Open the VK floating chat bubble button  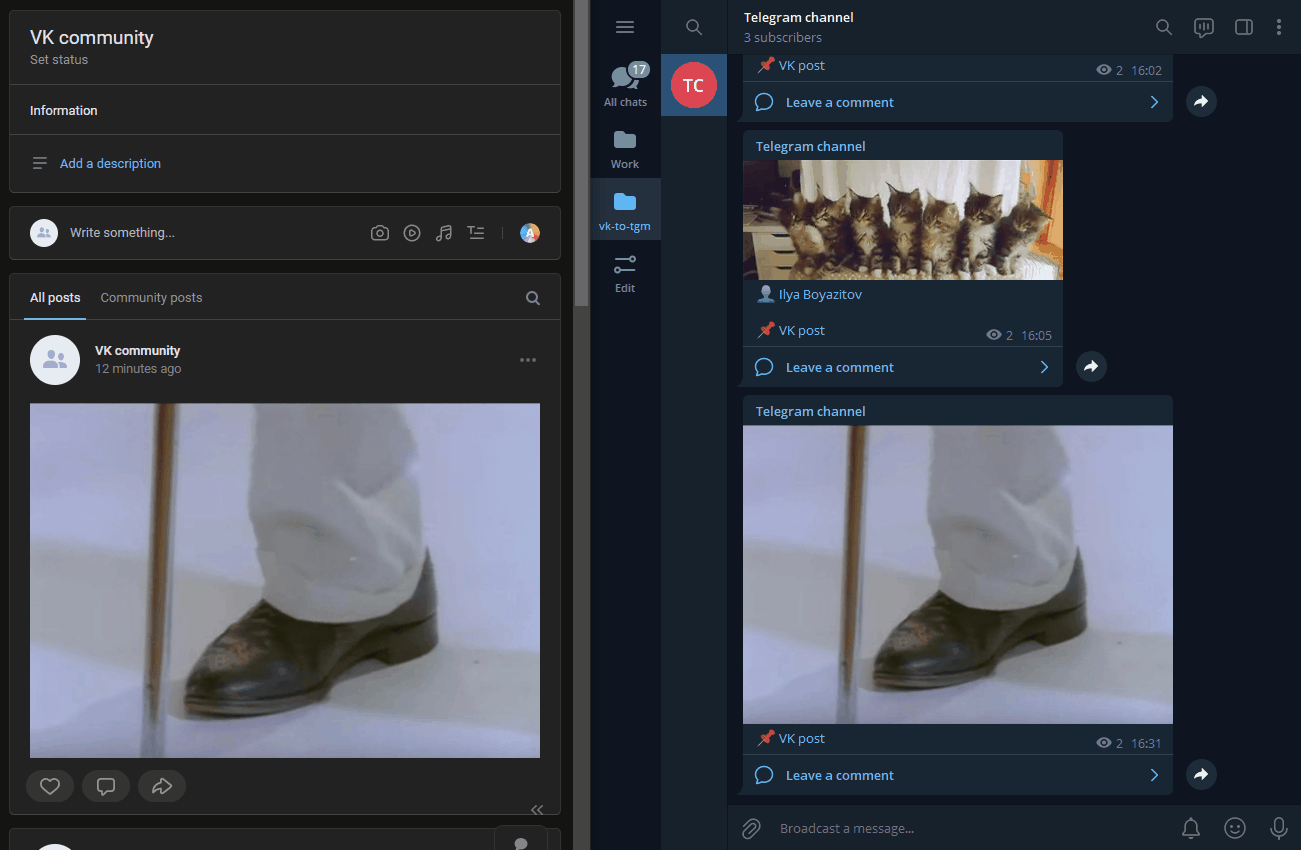(x=521, y=840)
